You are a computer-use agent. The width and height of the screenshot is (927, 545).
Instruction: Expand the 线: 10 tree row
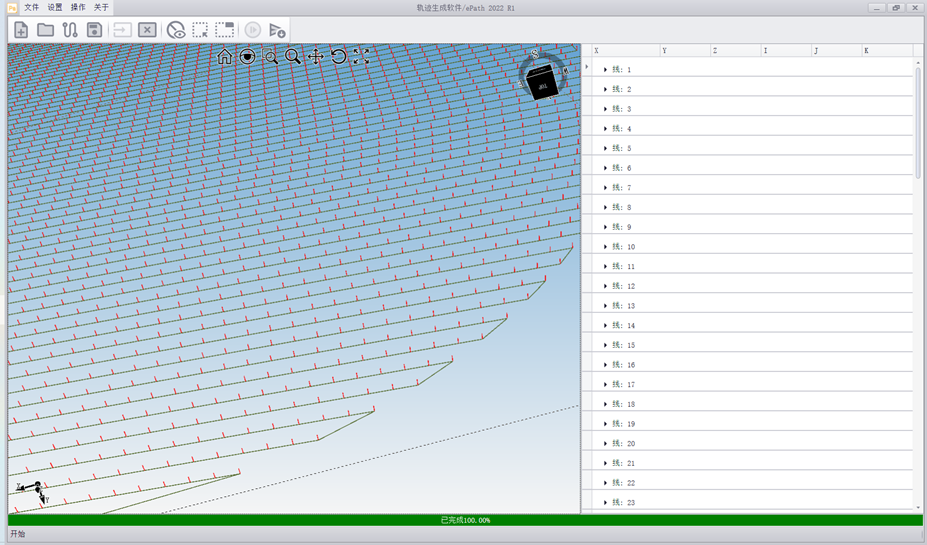point(606,247)
